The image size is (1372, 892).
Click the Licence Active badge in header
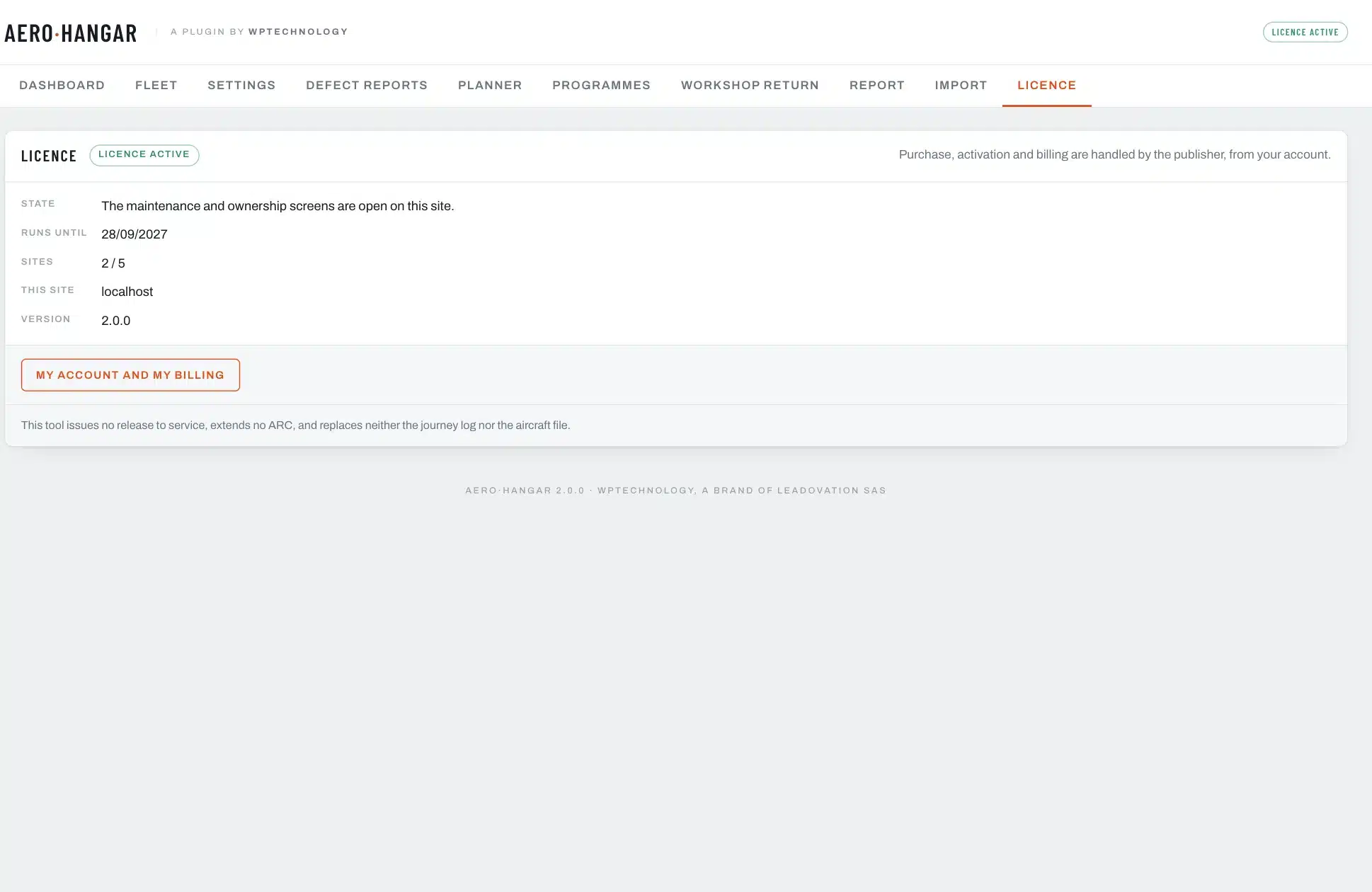(1305, 33)
